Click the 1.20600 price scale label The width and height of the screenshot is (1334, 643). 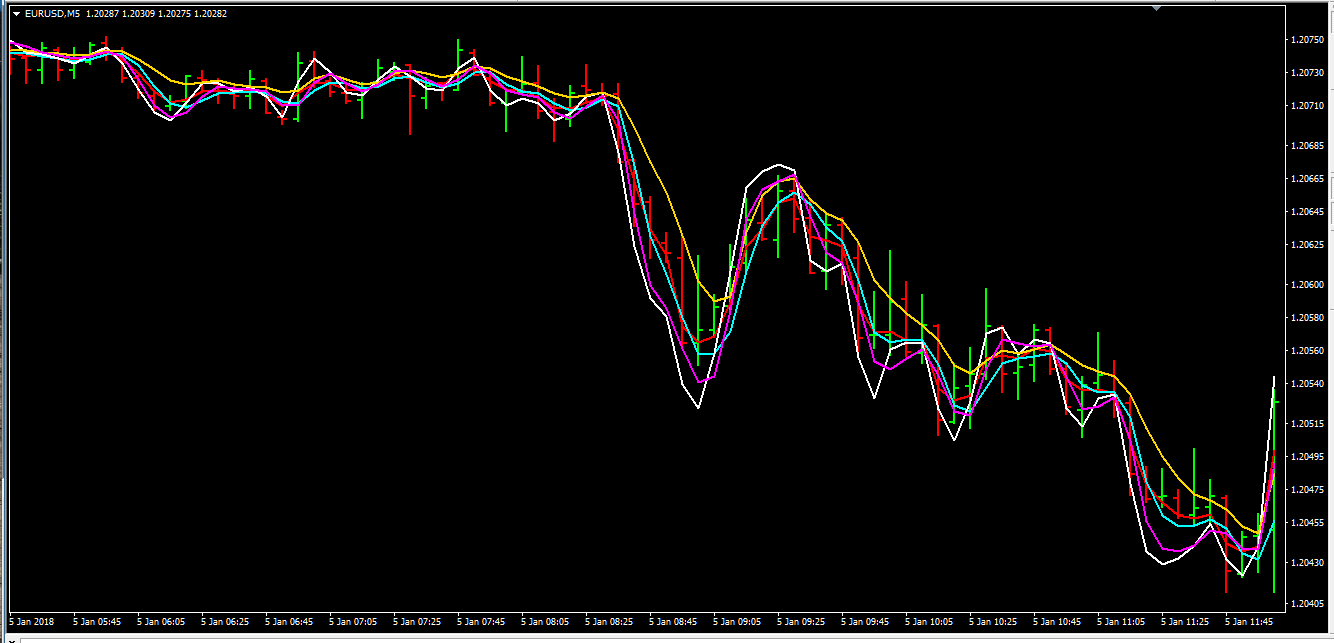(x=1307, y=285)
